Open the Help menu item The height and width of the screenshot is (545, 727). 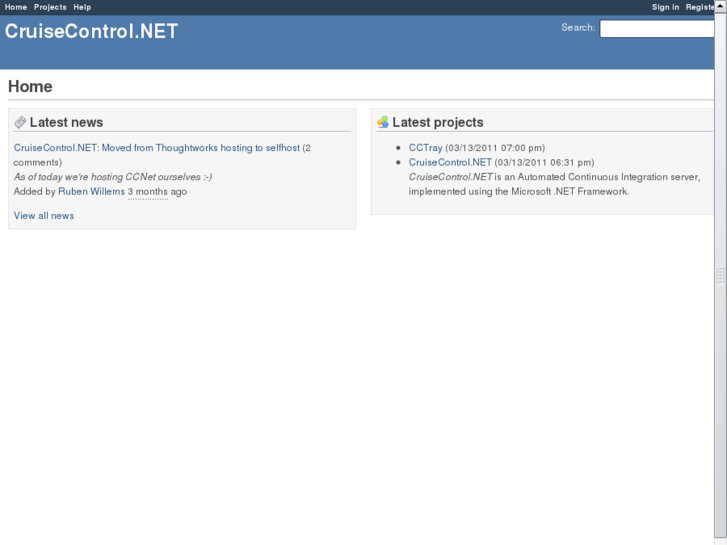click(x=82, y=7)
